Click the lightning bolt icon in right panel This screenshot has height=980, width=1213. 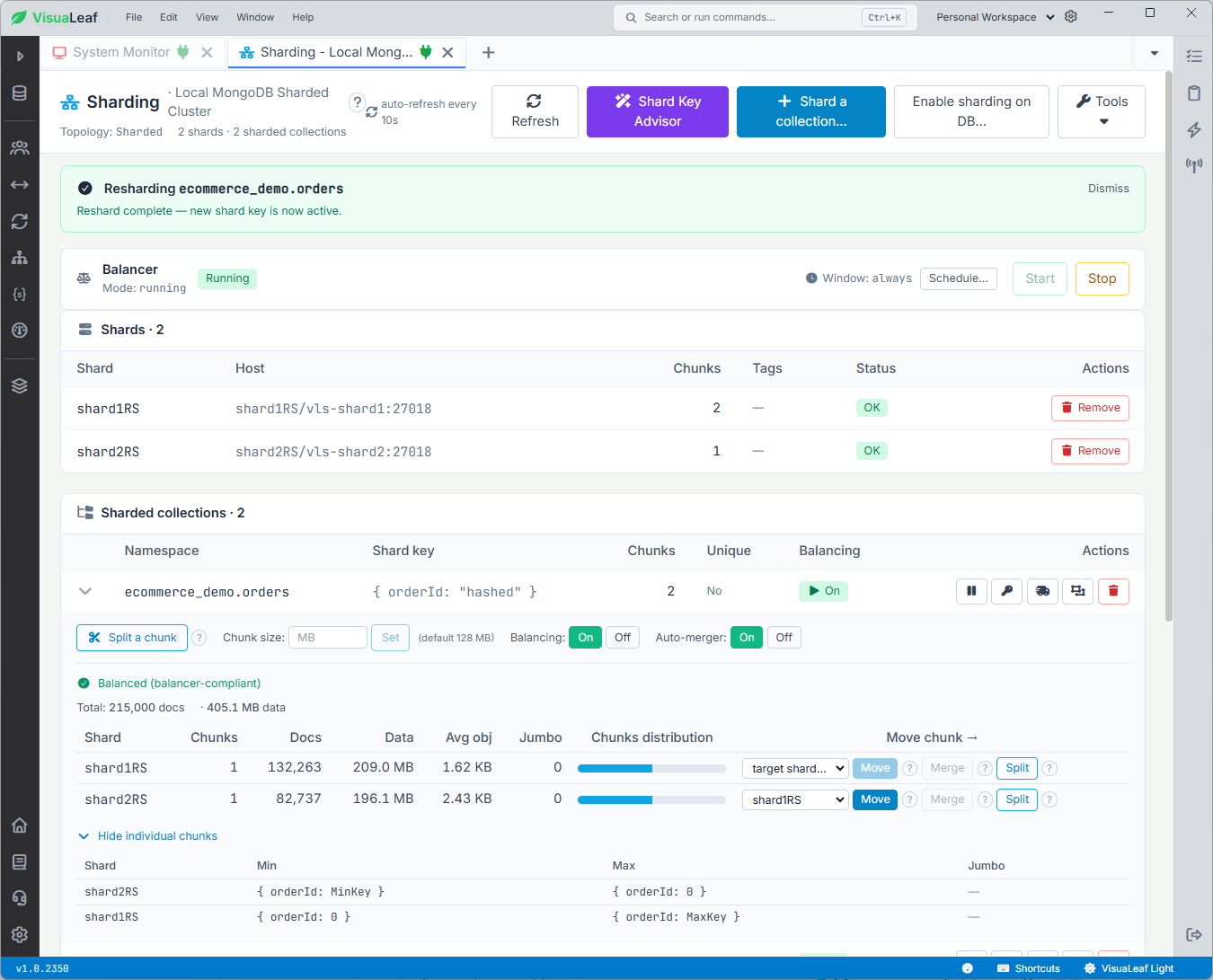(1194, 130)
